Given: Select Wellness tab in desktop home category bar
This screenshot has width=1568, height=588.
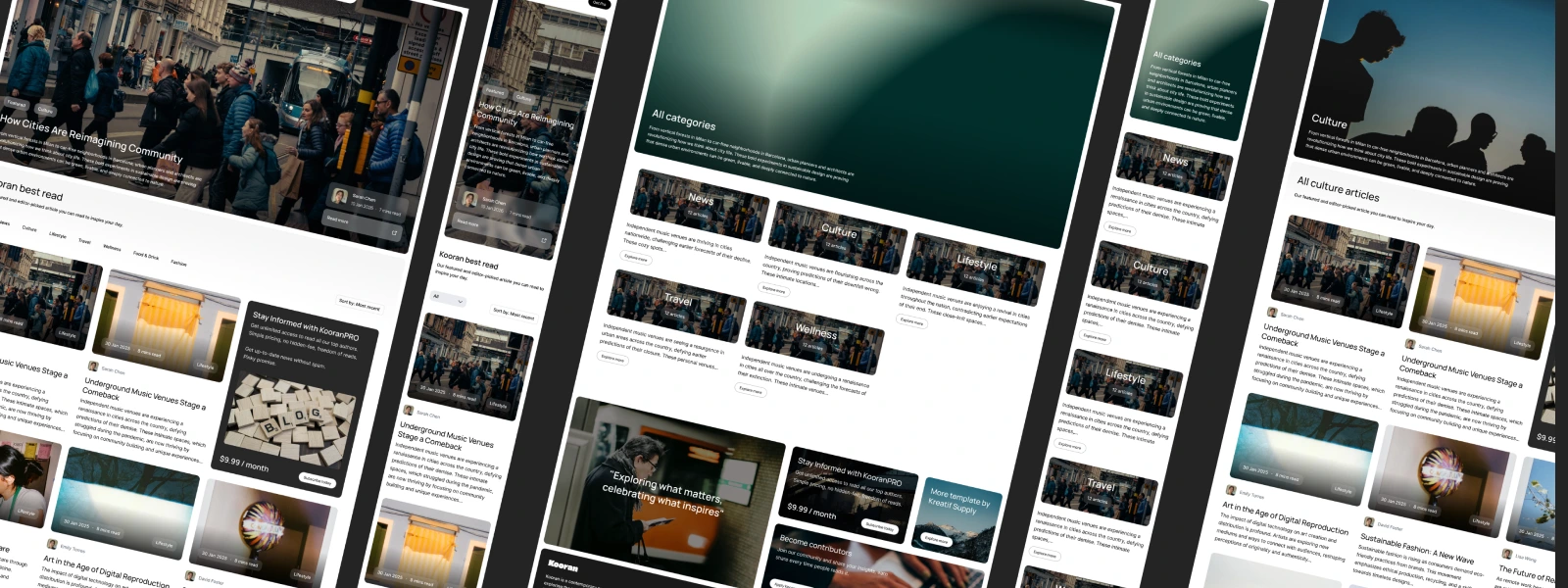Looking at the screenshot, I should point(112,248).
